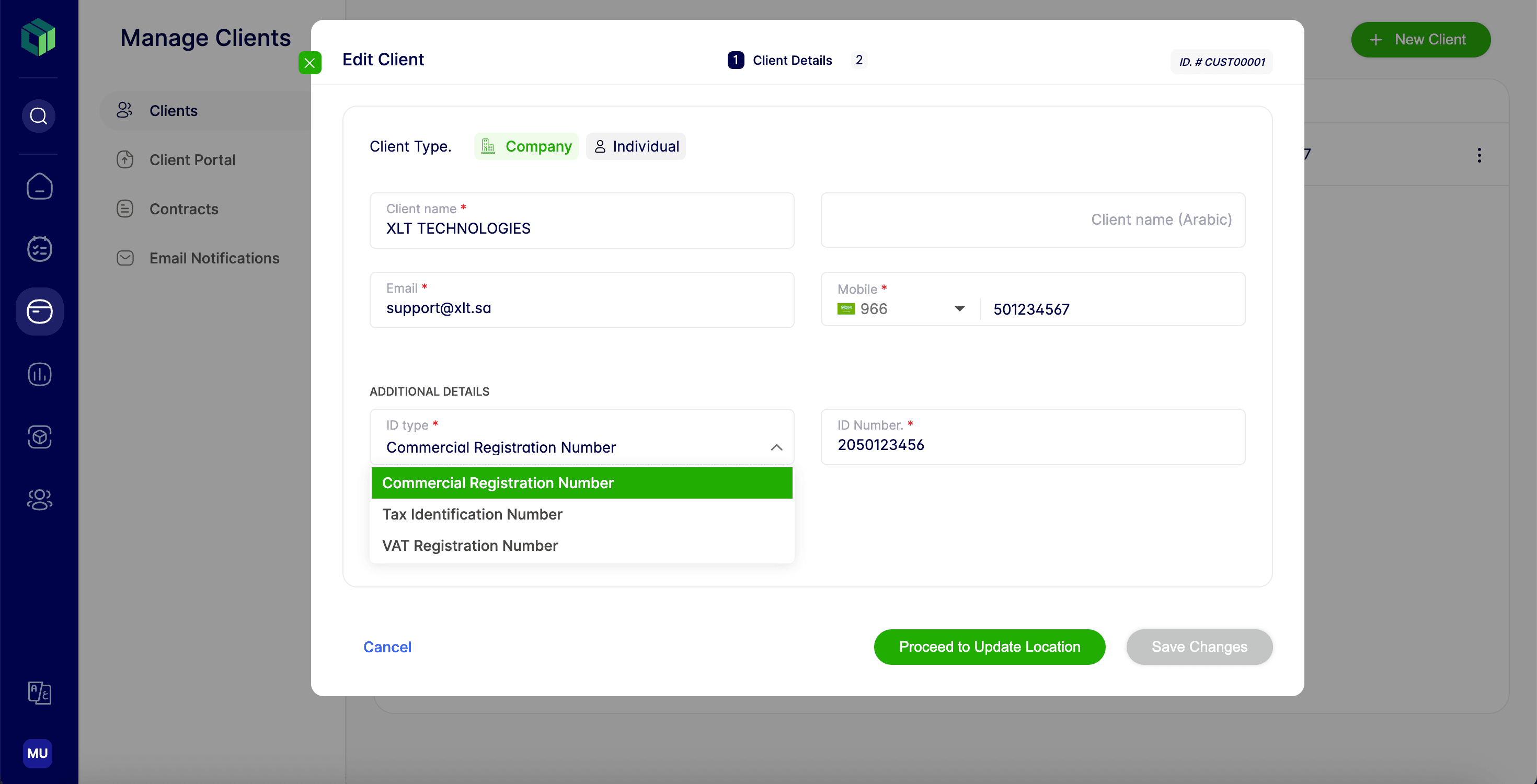Image resolution: width=1537 pixels, height=784 pixels.
Task: Click the Client name (Arabic) field
Action: tap(1032, 220)
